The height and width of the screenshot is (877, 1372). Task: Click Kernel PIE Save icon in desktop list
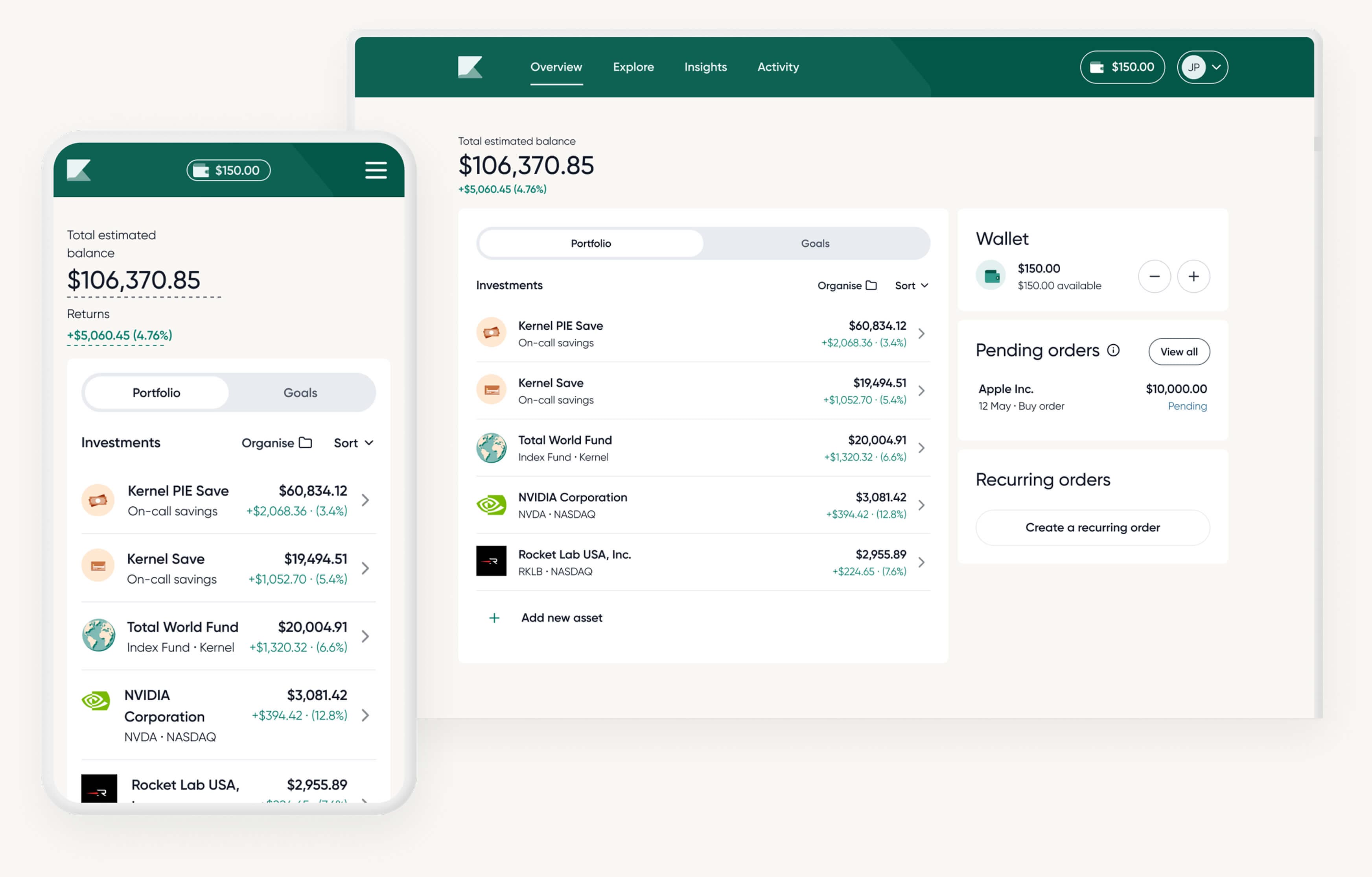pyautogui.click(x=491, y=332)
